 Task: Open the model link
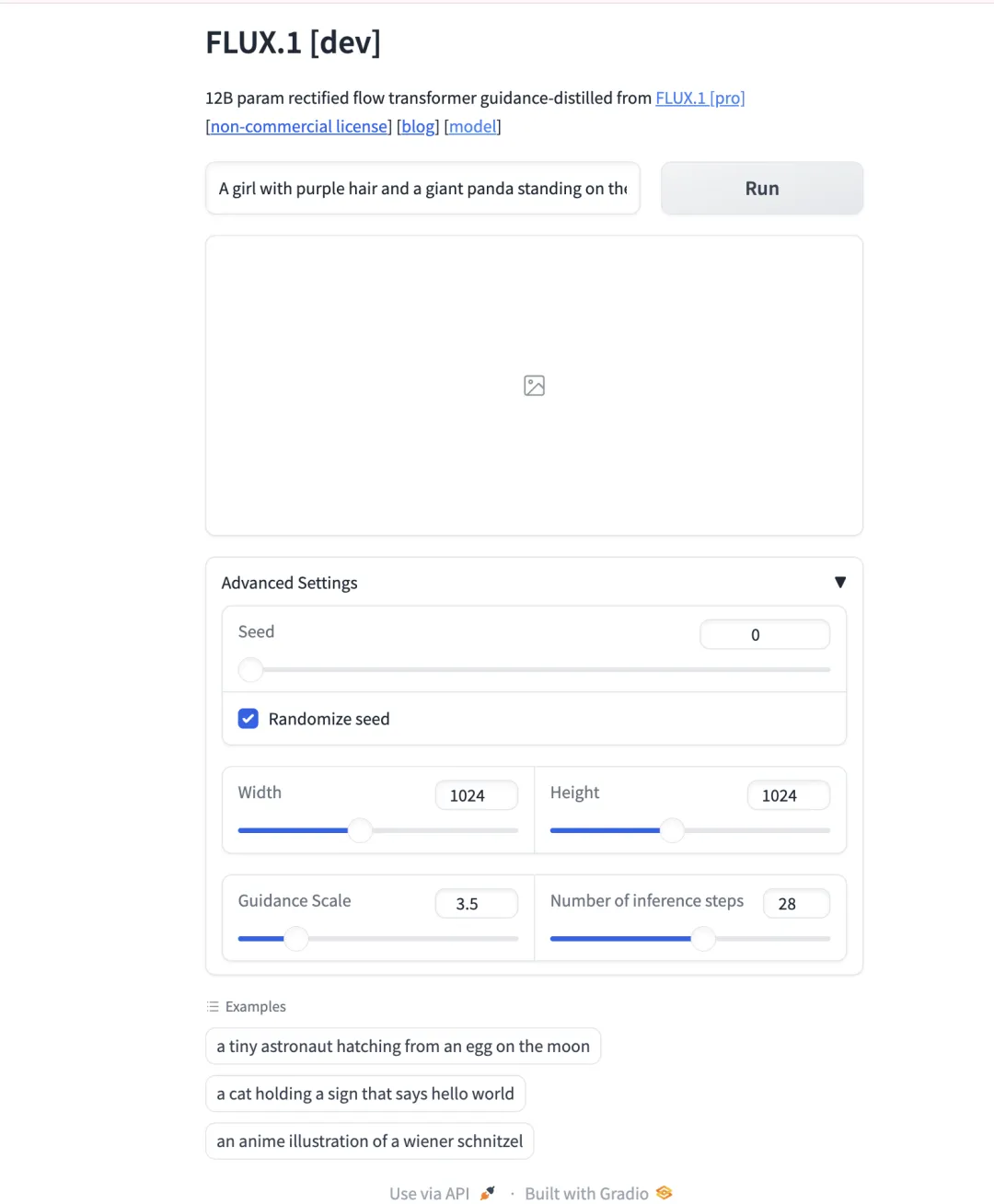[472, 126]
